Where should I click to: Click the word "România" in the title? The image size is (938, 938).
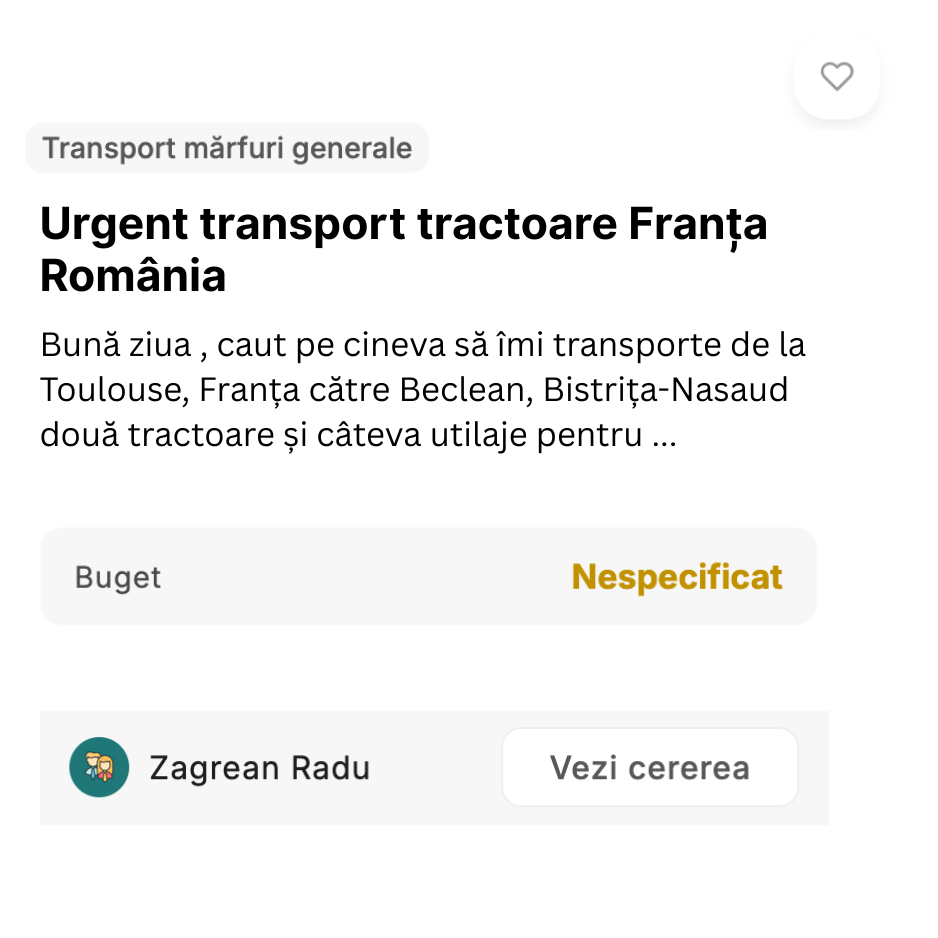pyautogui.click(x=133, y=276)
